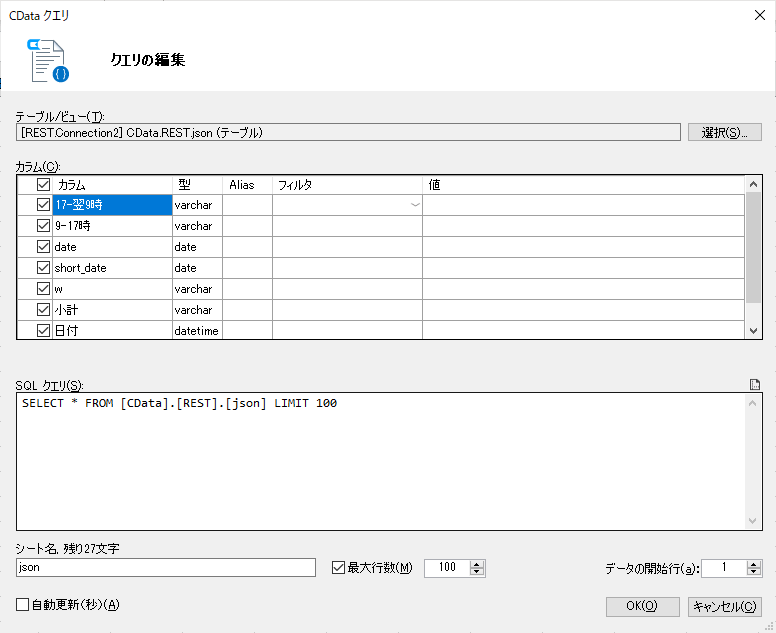Uncheck the short_date column checkbox
This screenshot has width=776, height=633.
click(44, 268)
